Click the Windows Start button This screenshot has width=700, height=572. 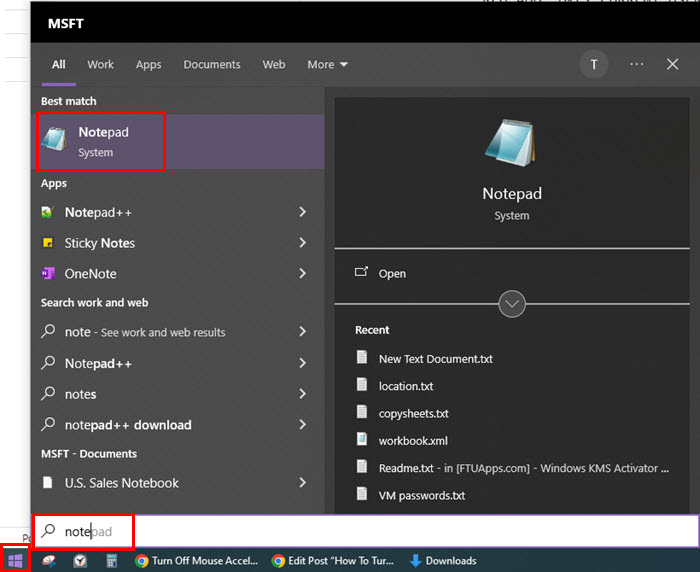[x=15, y=561]
